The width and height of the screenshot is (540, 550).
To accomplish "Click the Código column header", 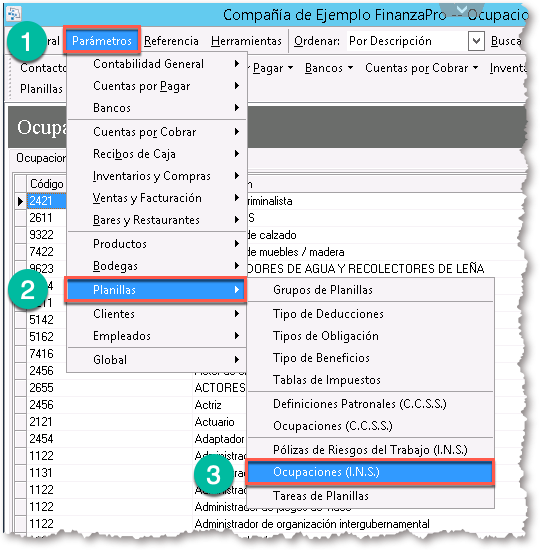I will (46, 183).
